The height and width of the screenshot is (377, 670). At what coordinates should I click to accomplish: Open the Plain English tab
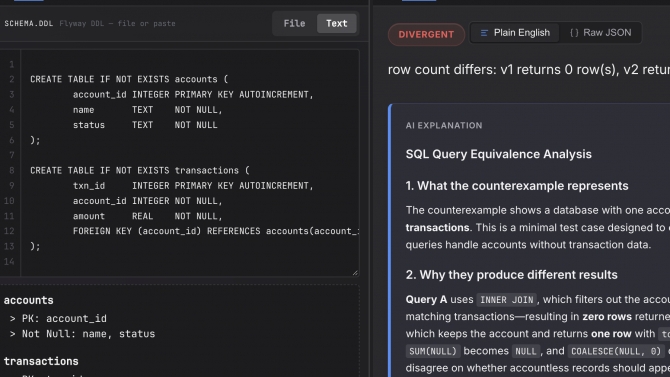point(514,33)
